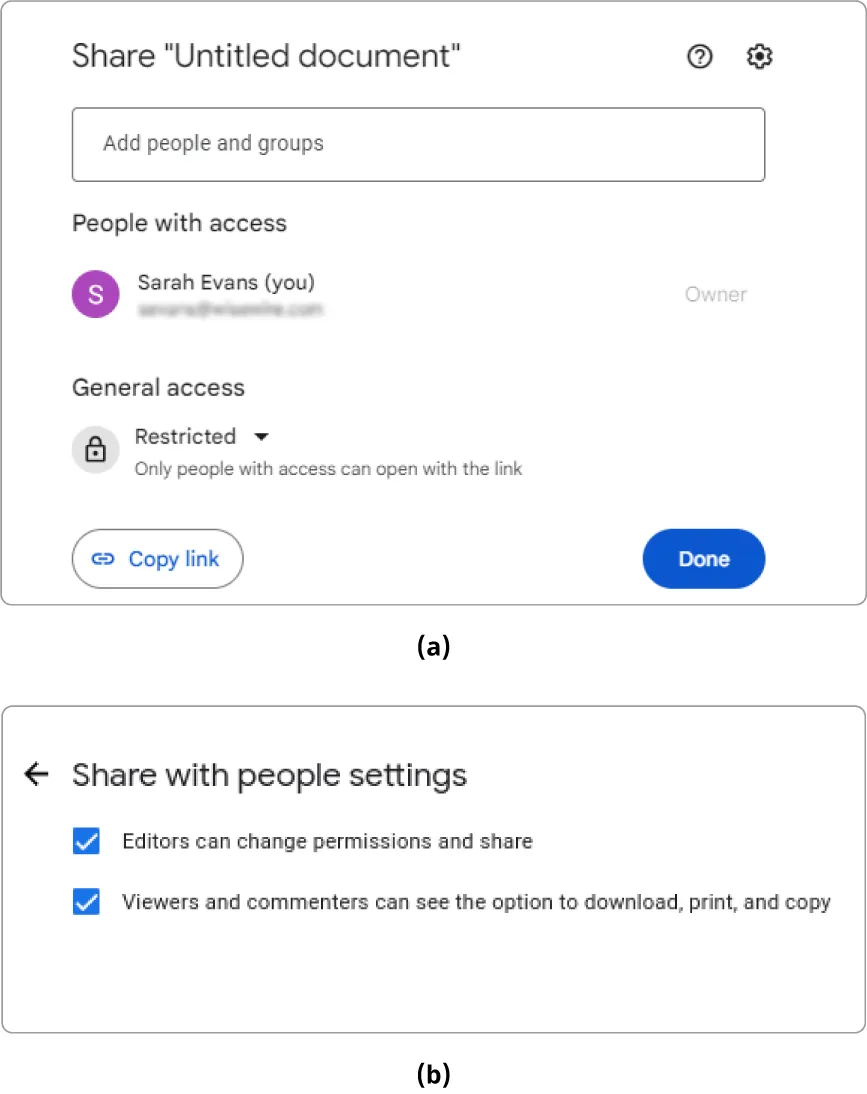
Task: Click the General access section header
Action: [x=158, y=388]
